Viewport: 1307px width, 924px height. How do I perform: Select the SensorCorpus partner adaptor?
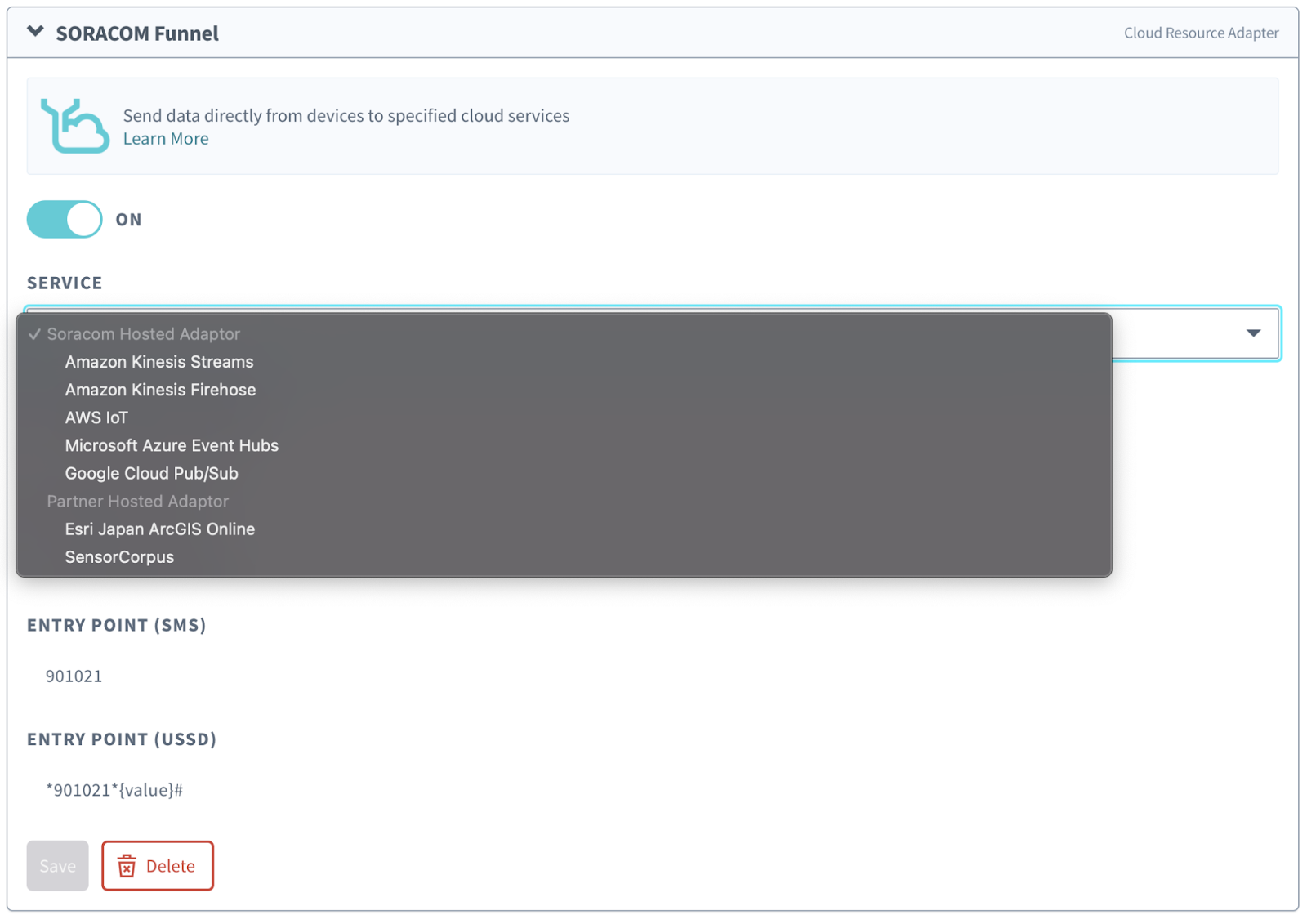click(x=119, y=557)
